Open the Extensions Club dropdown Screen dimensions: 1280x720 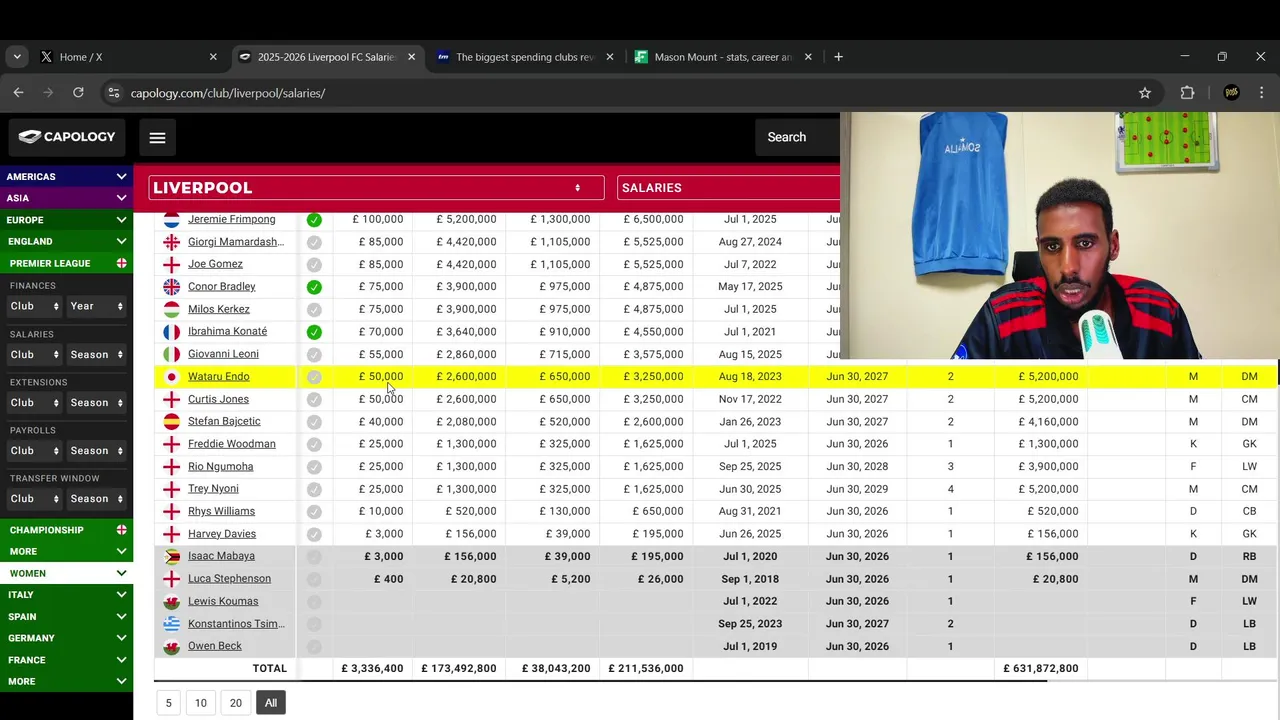(35, 402)
